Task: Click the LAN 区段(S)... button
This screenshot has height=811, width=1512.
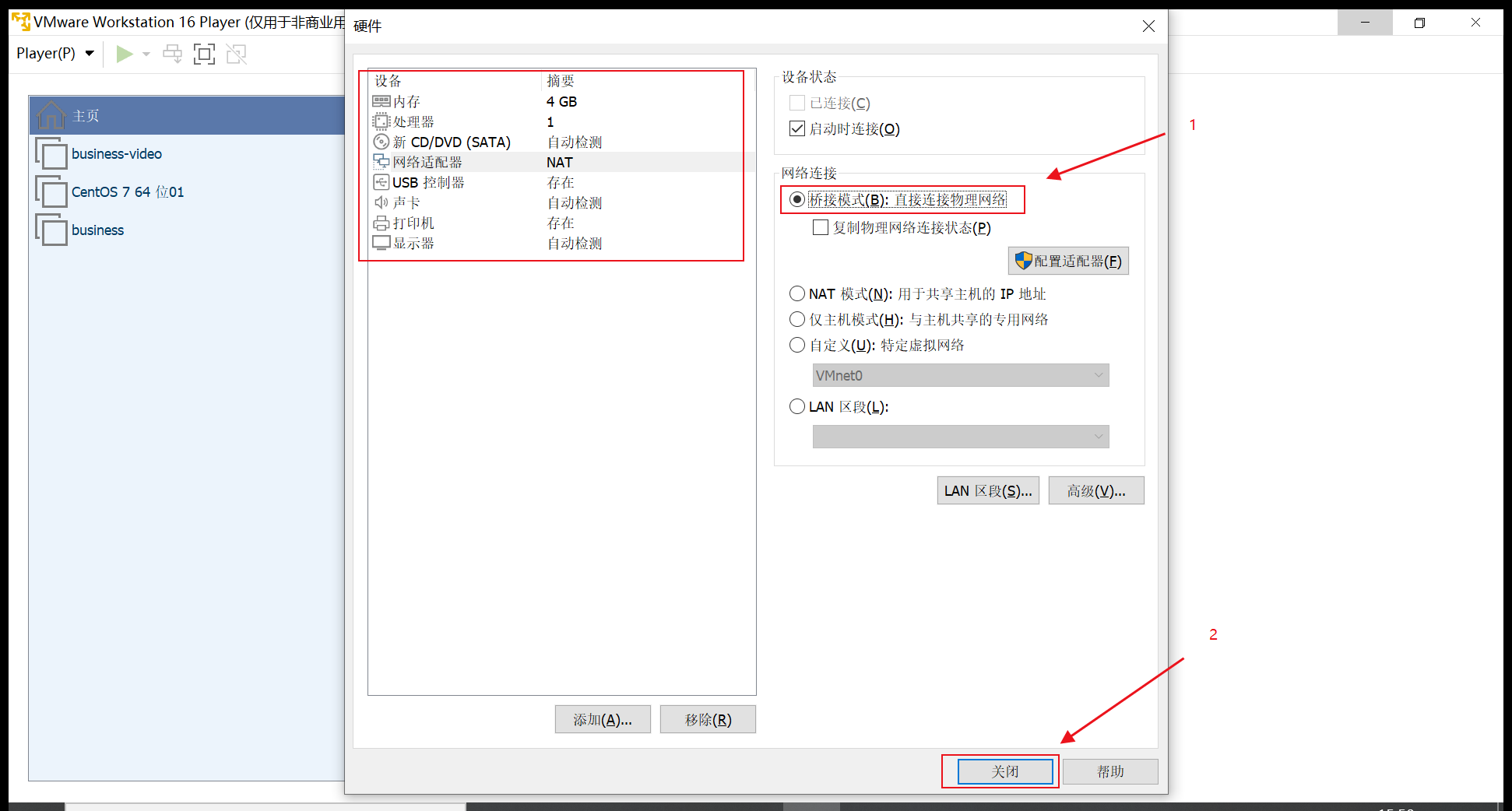Action: coord(988,490)
